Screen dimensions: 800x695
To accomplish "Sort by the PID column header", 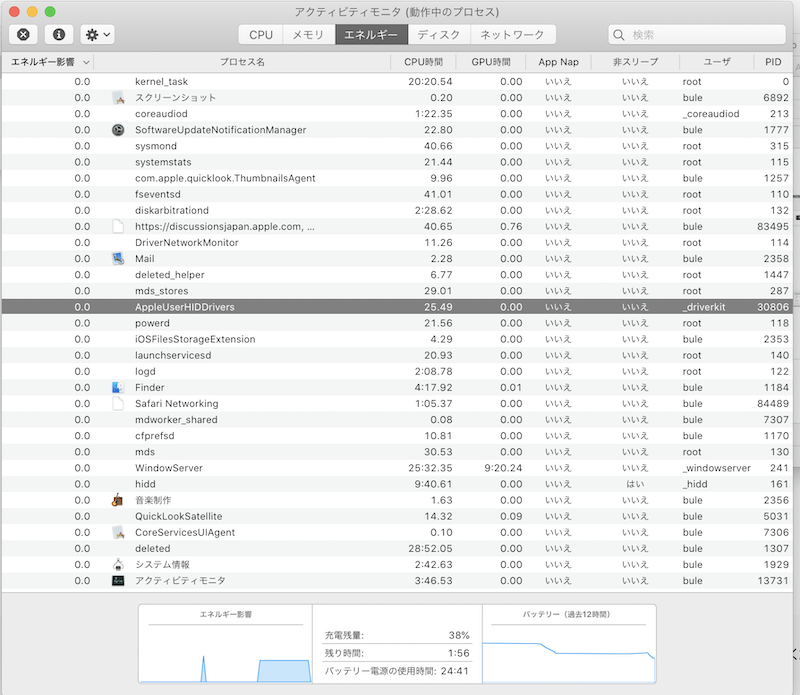I will tap(772, 62).
